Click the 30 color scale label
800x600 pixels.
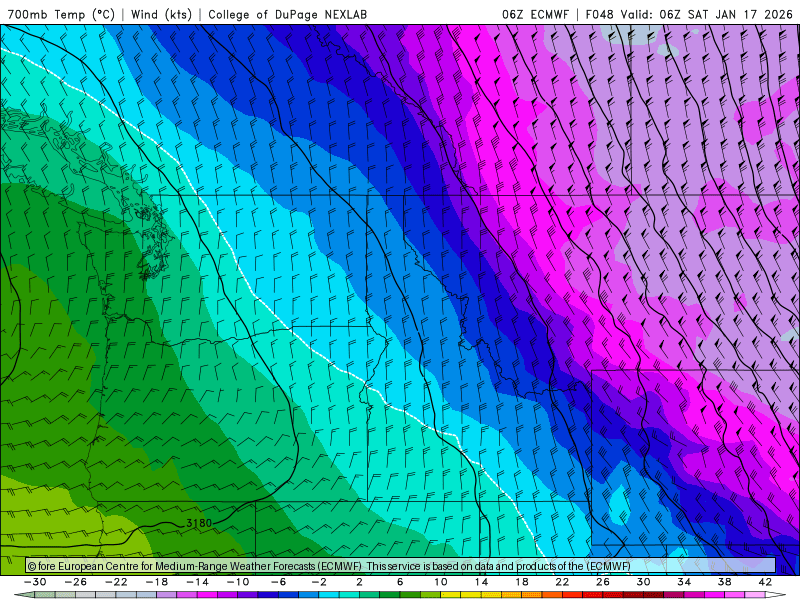tap(643, 582)
